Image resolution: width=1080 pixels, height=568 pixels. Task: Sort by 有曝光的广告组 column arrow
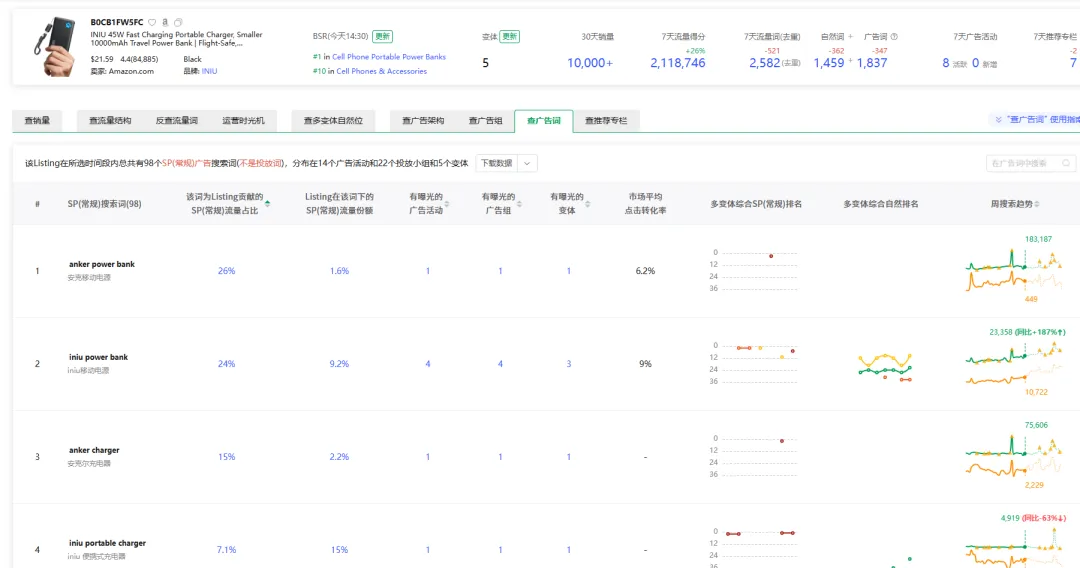click(519, 204)
